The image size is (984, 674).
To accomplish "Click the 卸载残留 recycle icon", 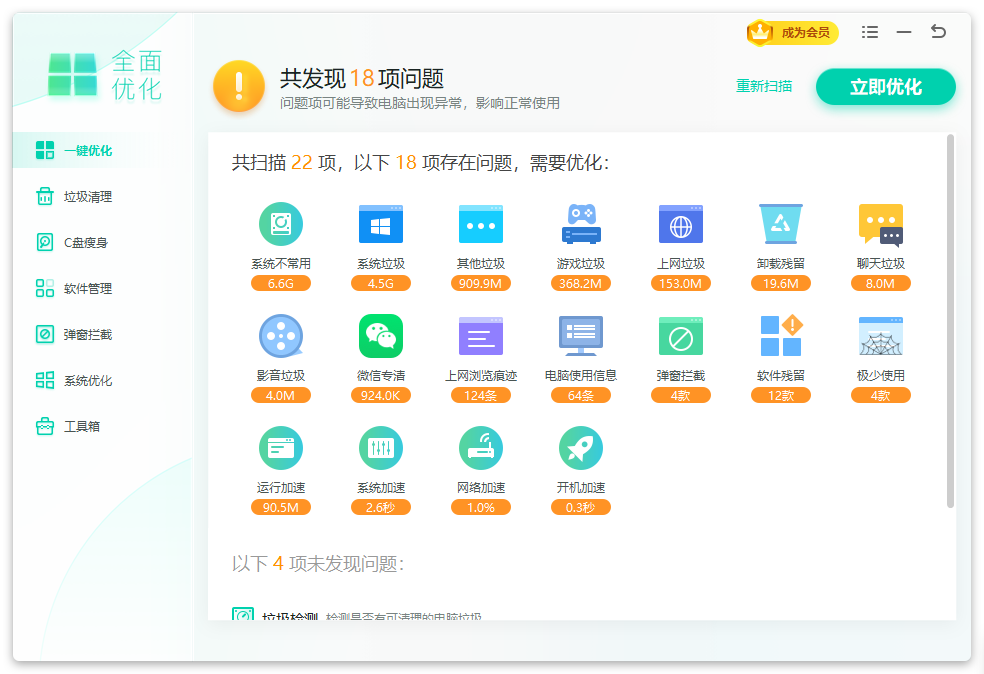I will coord(781,224).
